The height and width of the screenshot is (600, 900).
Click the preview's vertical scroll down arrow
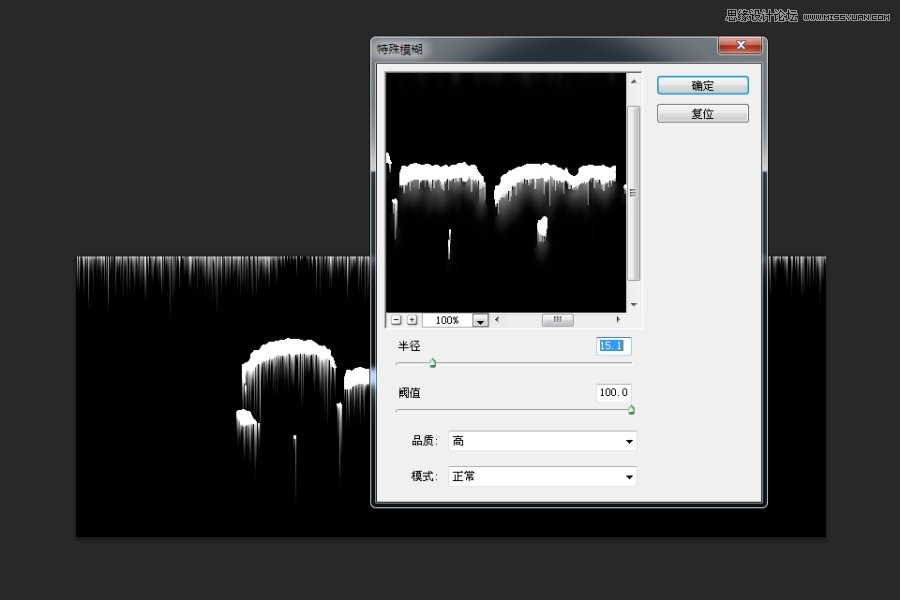coord(634,304)
